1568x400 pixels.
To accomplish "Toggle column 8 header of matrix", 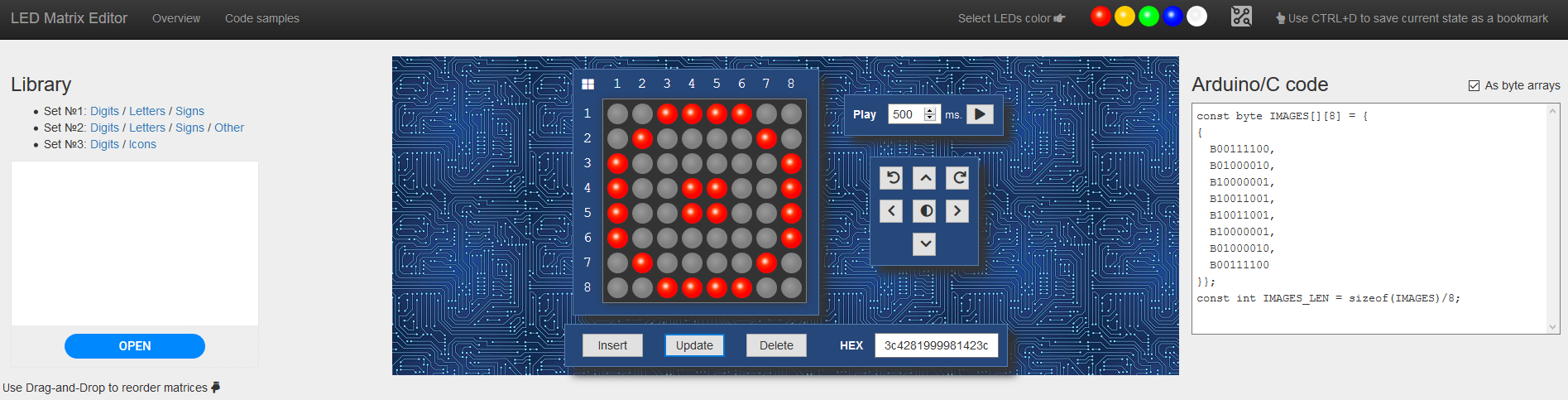I will [x=791, y=84].
